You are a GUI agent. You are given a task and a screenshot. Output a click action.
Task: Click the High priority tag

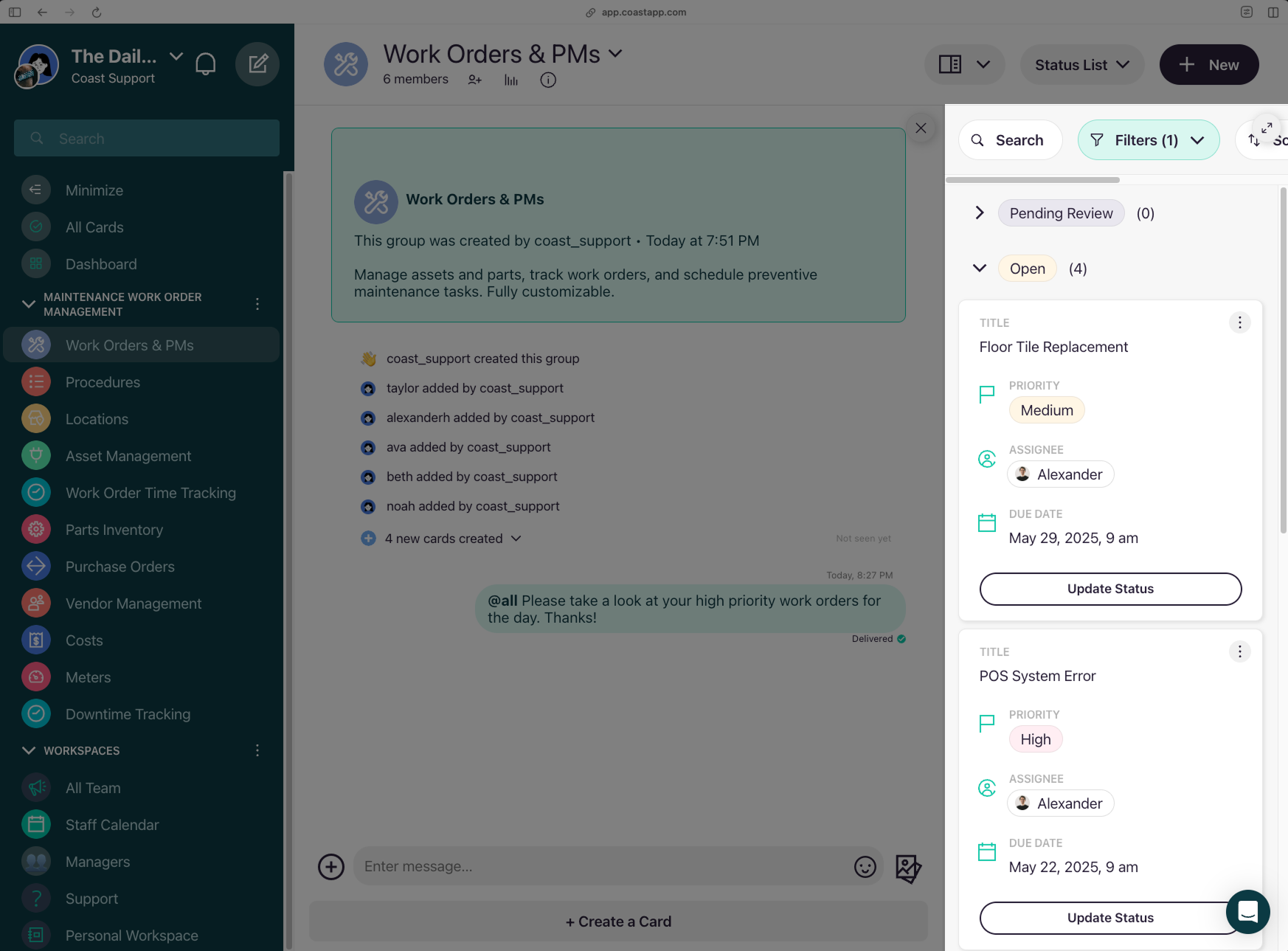(1036, 739)
